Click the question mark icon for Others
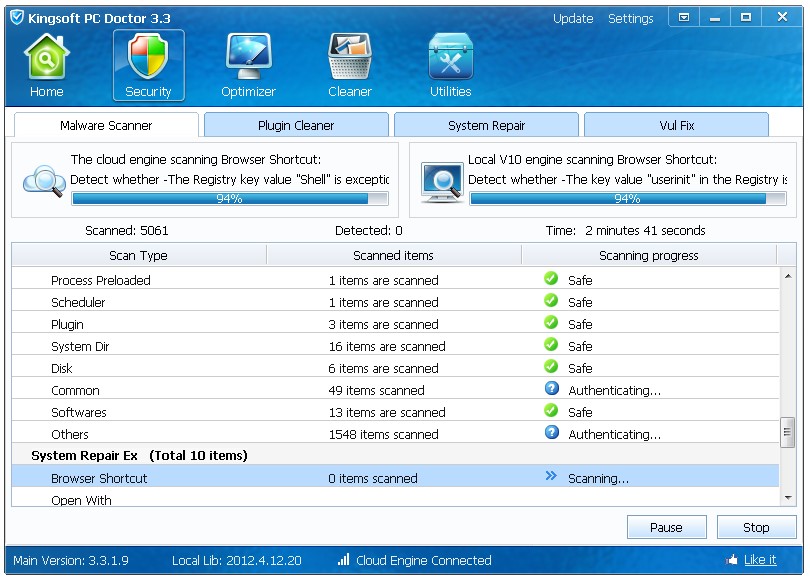This screenshot has height=579, width=810. (x=552, y=432)
